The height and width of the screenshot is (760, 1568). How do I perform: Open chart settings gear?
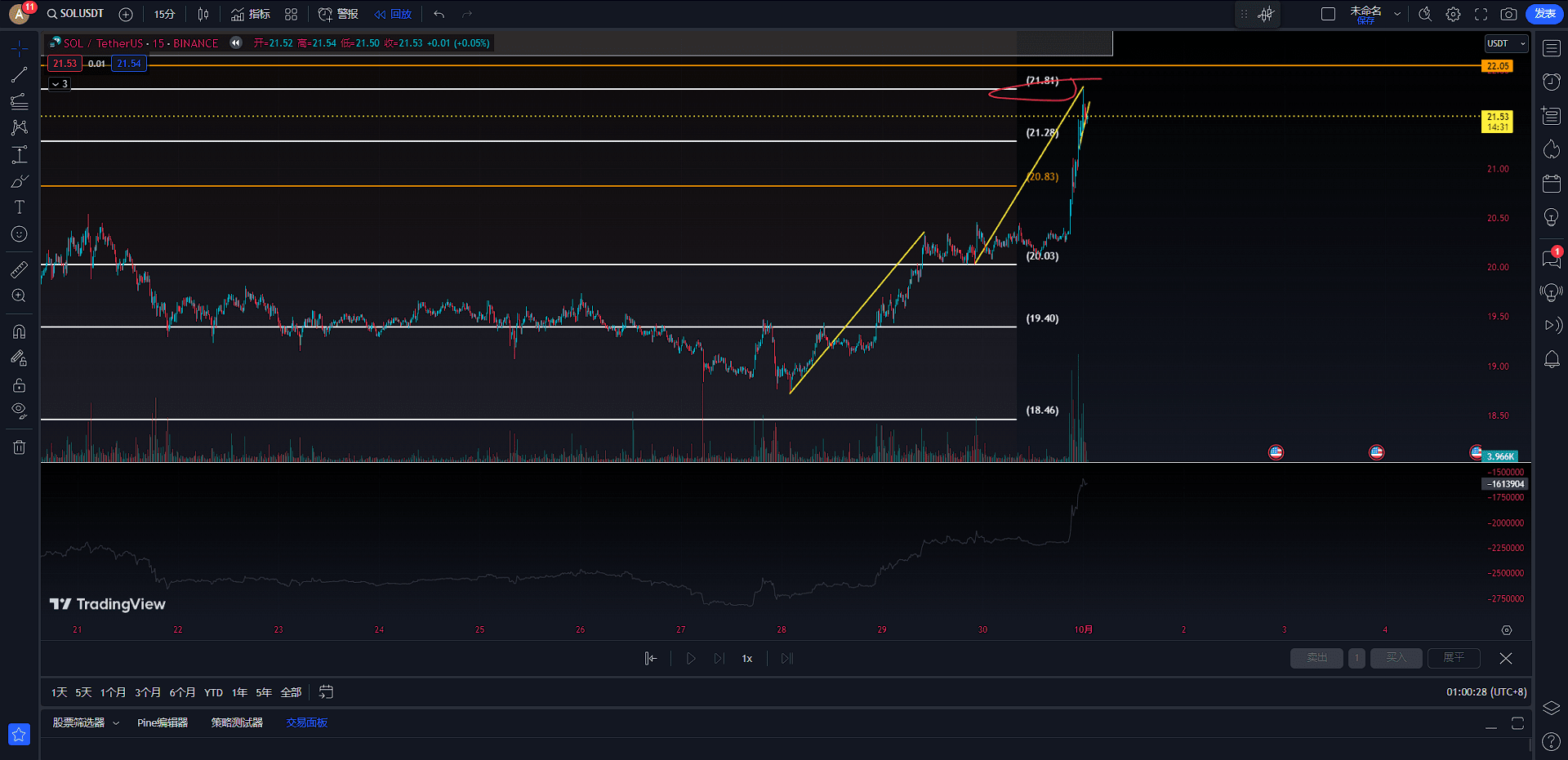pos(1453,14)
